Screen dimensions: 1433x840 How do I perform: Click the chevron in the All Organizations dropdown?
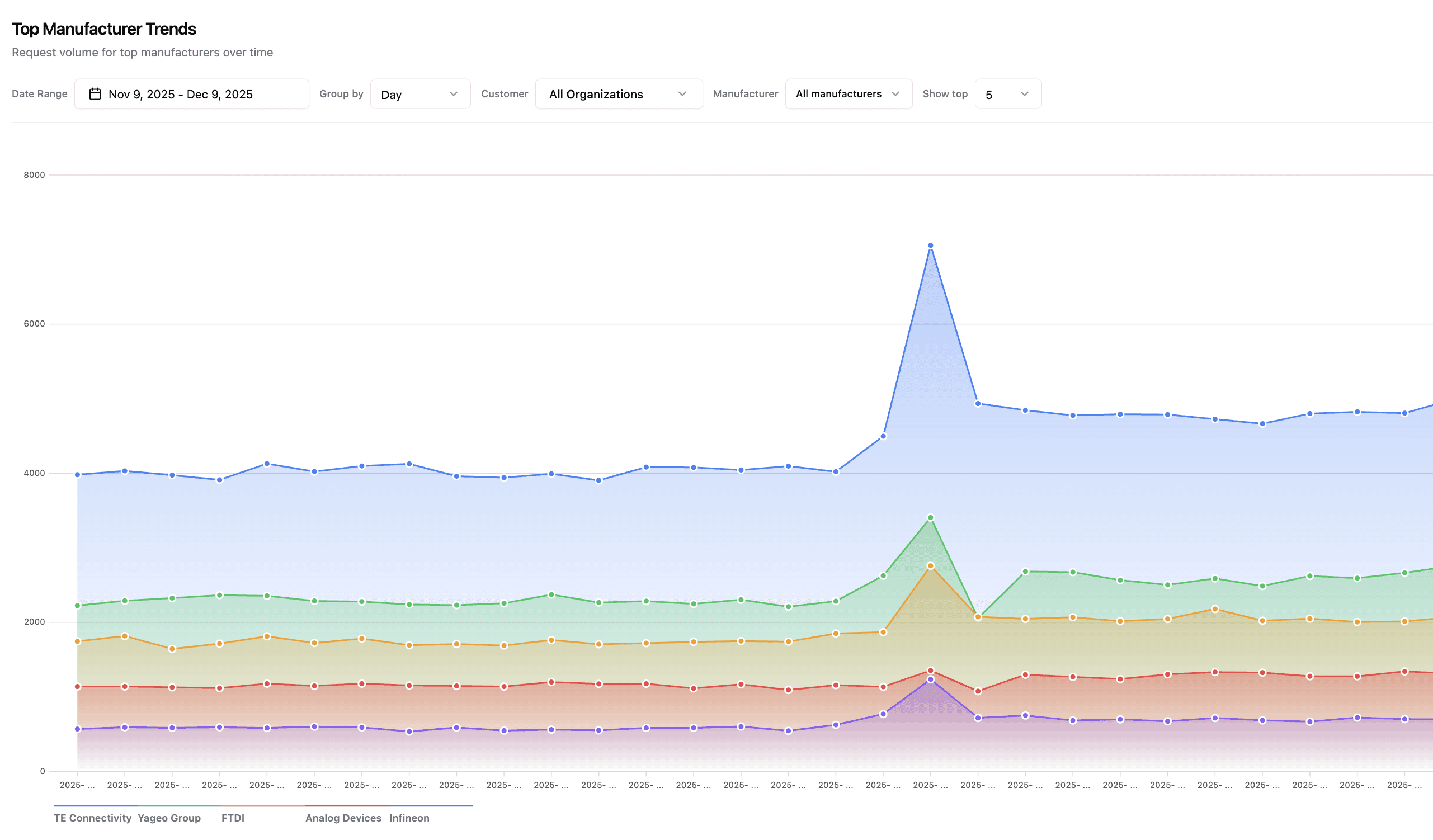(682, 94)
